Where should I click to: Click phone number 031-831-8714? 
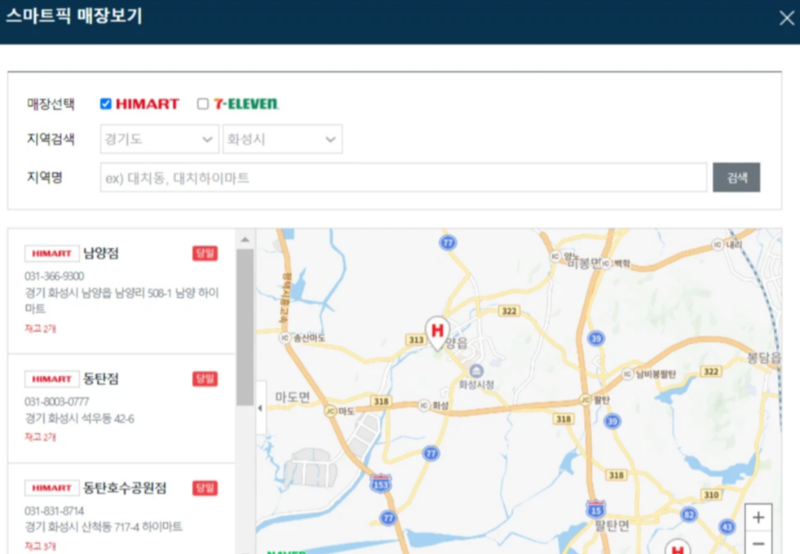coord(55,511)
